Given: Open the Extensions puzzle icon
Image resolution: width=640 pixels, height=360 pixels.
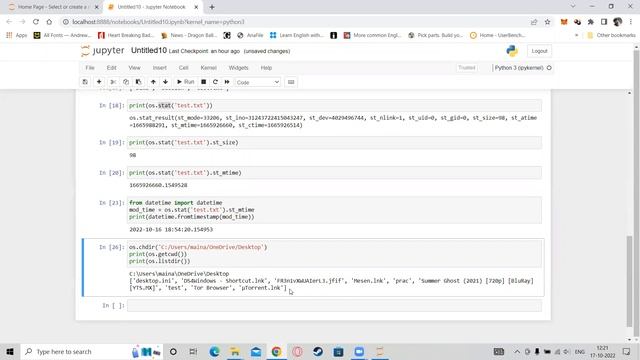Looking at the screenshot, I should (x=591, y=22).
